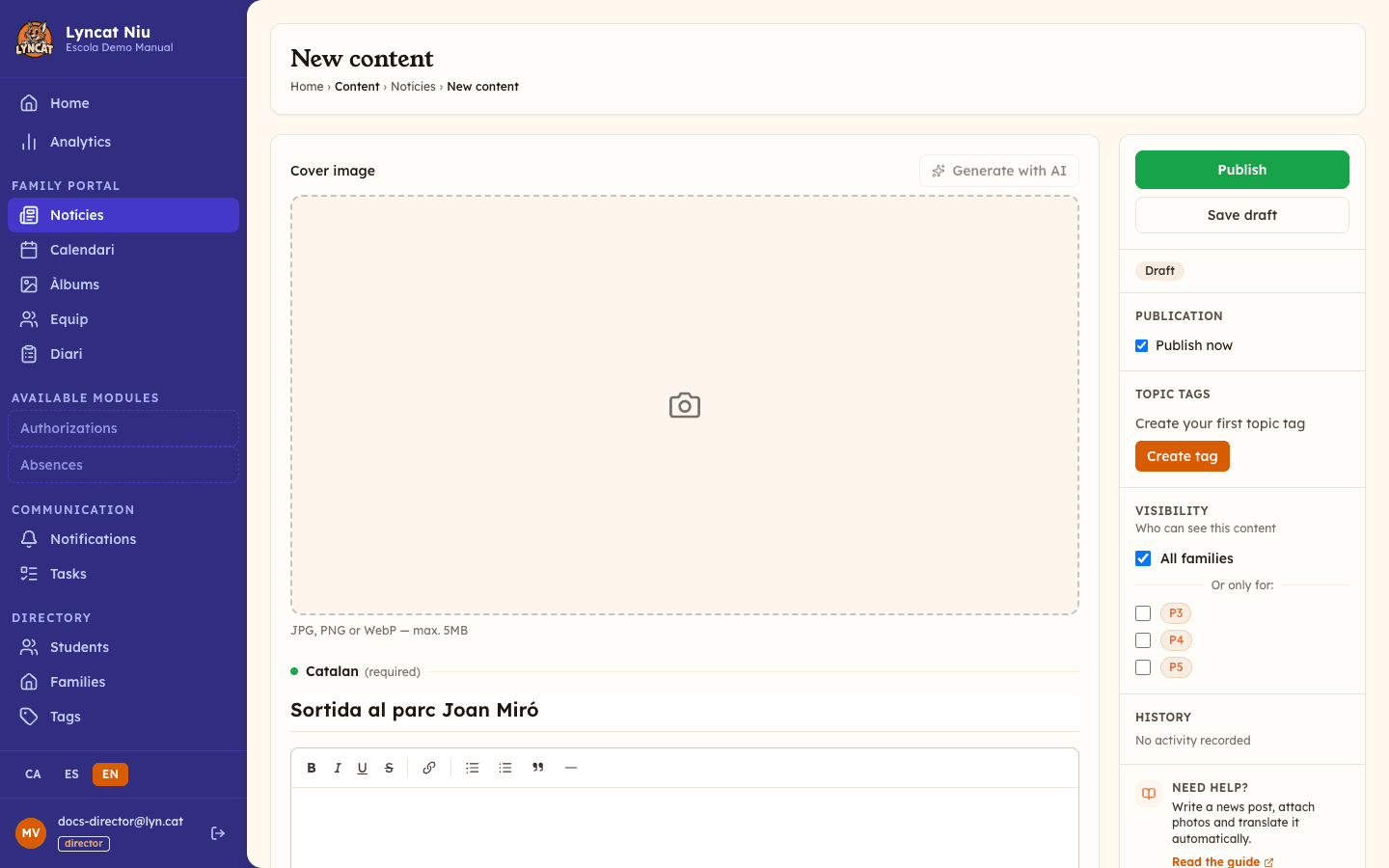This screenshot has width=1389, height=868.
Task: Click the No activity recorded text
Action: pos(1193,741)
